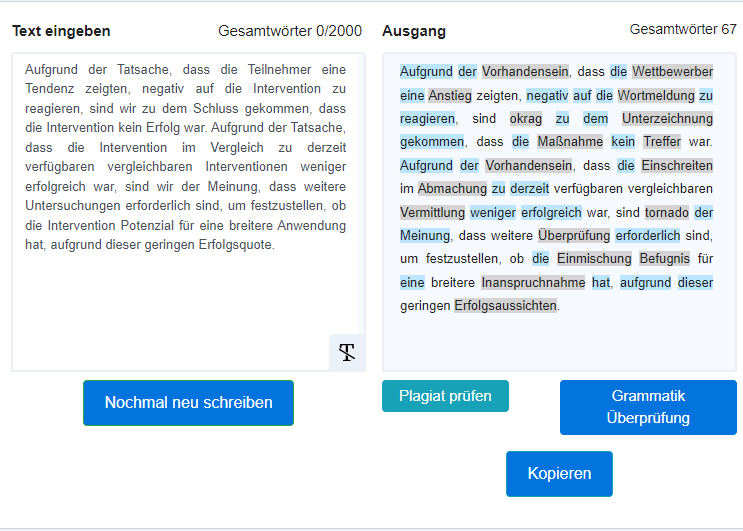This screenshot has width=743, height=531.
Task: Click the Gesamtwörter 67 output counter
Action: click(x=683, y=29)
